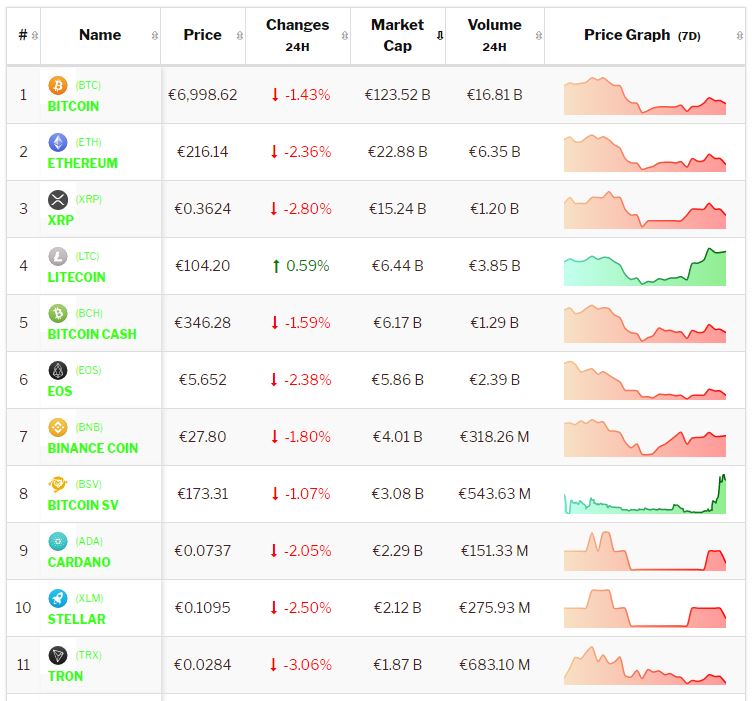755x701 pixels.
Task: Click the Bitcoin Cash green icon
Action: coord(58,314)
